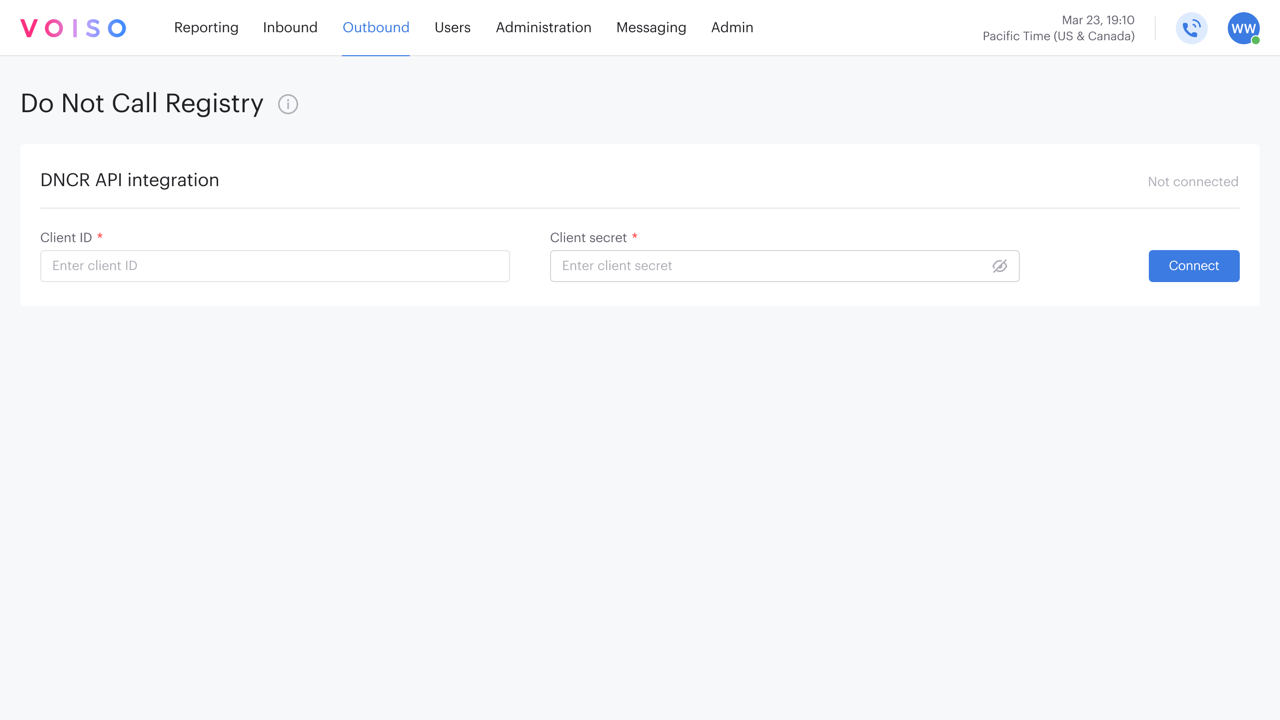Click the DNCR API integration heading
1280x720 pixels.
pyautogui.click(x=129, y=180)
